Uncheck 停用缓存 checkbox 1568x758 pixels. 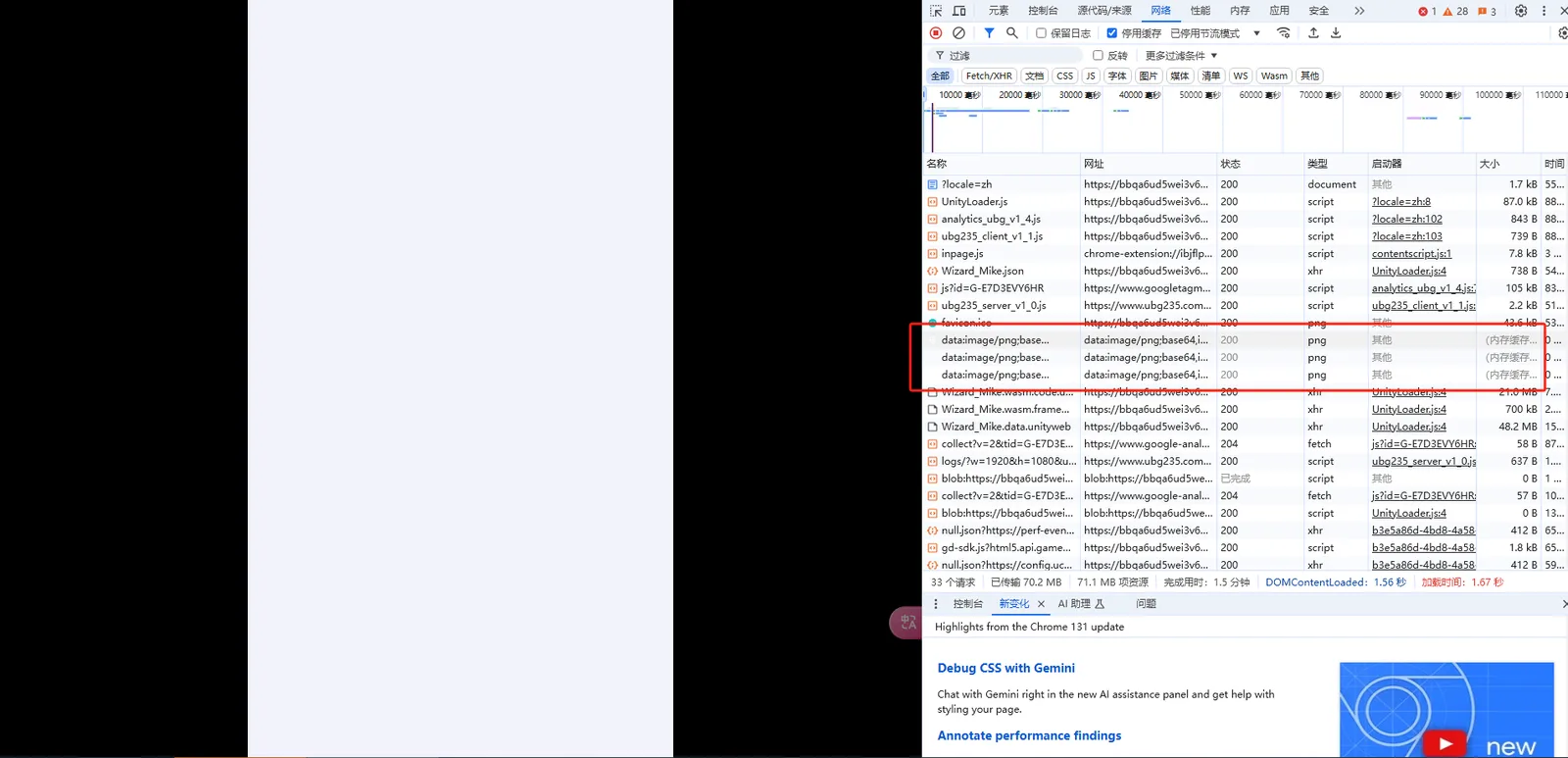tap(1111, 33)
